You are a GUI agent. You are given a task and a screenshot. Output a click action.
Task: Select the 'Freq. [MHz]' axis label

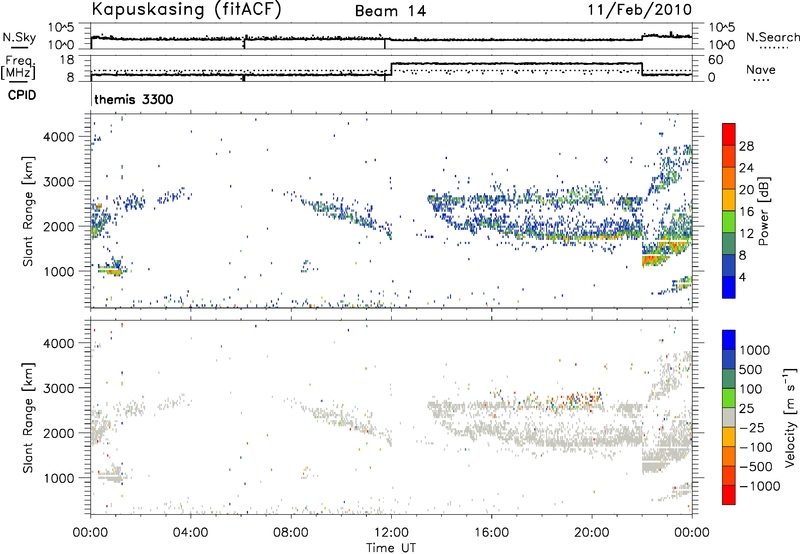point(19,67)
